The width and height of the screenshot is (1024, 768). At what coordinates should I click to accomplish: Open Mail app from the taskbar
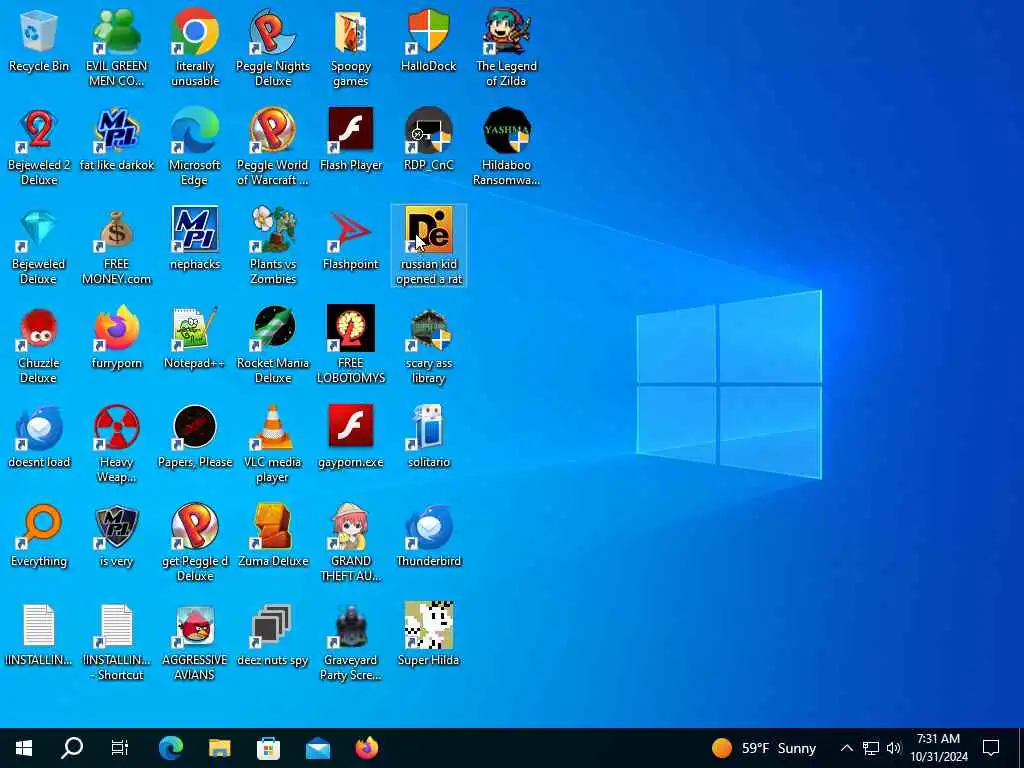[317, 748]
